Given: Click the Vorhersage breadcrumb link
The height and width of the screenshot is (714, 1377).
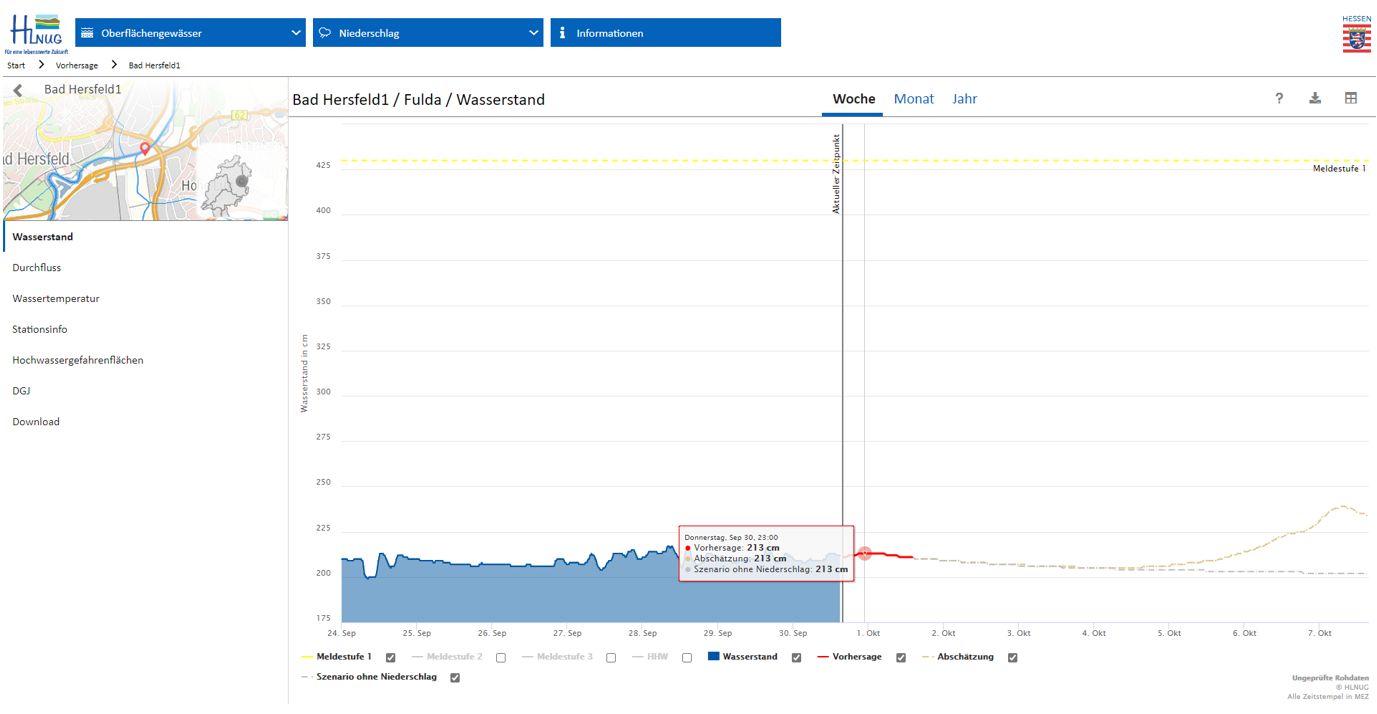Looking at the screenshot, I should (x=77, y=65).
